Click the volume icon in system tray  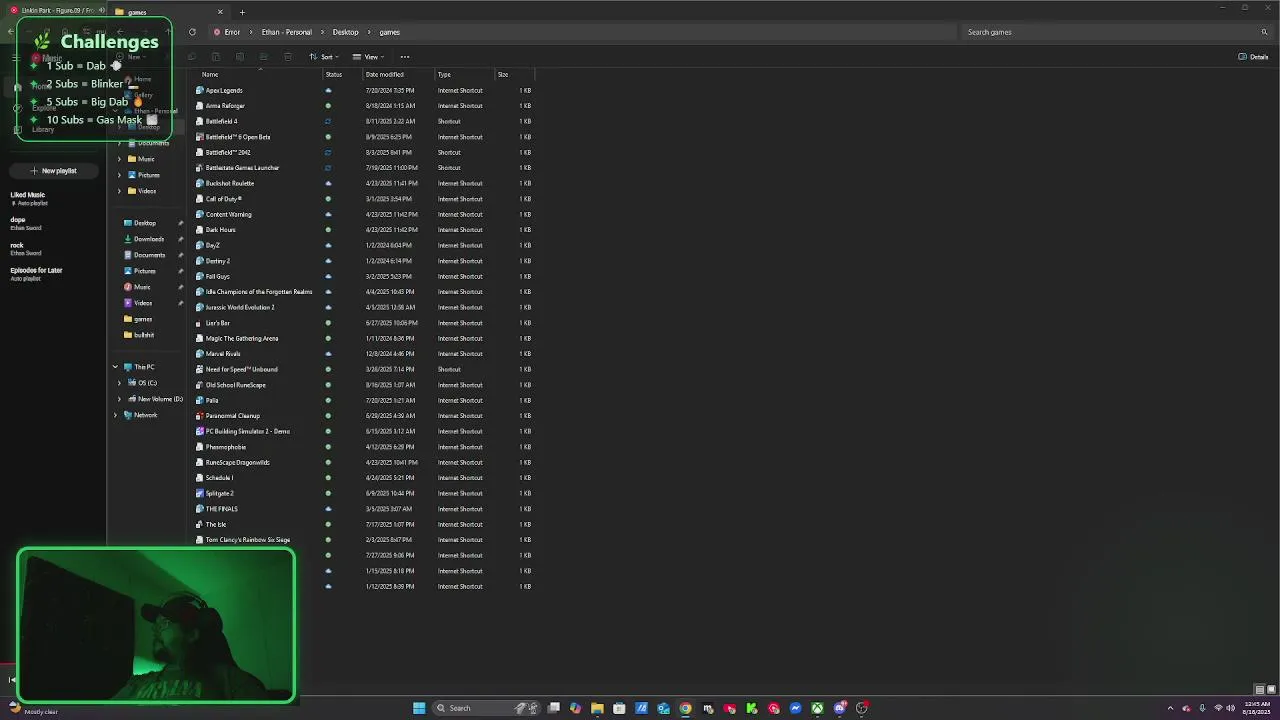click(x=1230, y=708)
